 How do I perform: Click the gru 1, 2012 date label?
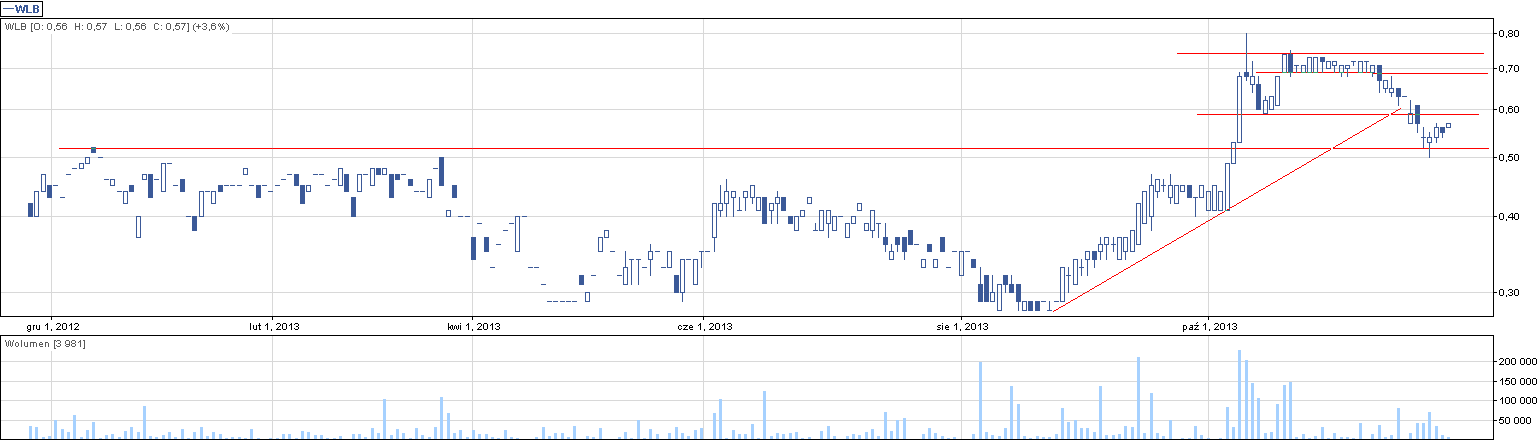(x=52, y=326)
